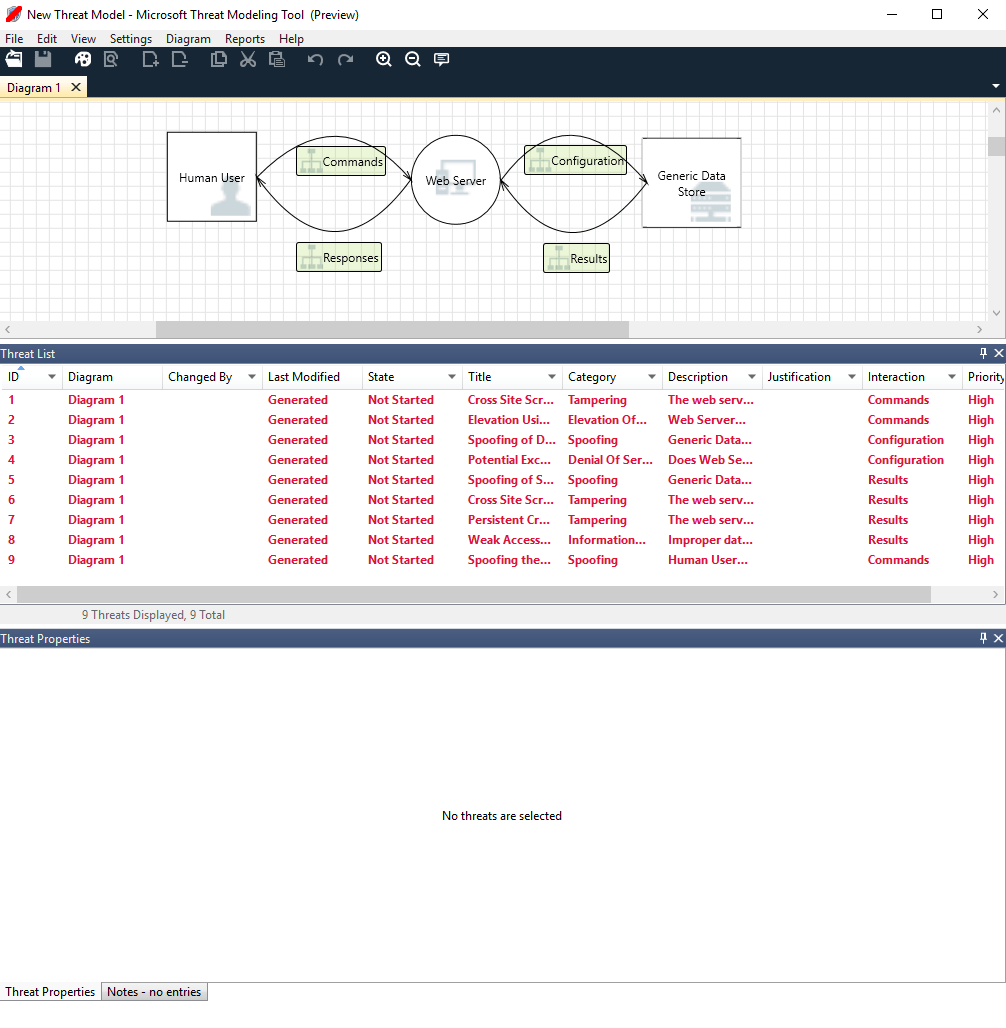Zoom in on the diagram canvas
Image resolution: width=1006 pixels, height=1028 pixels.
(x=384, y=59)
